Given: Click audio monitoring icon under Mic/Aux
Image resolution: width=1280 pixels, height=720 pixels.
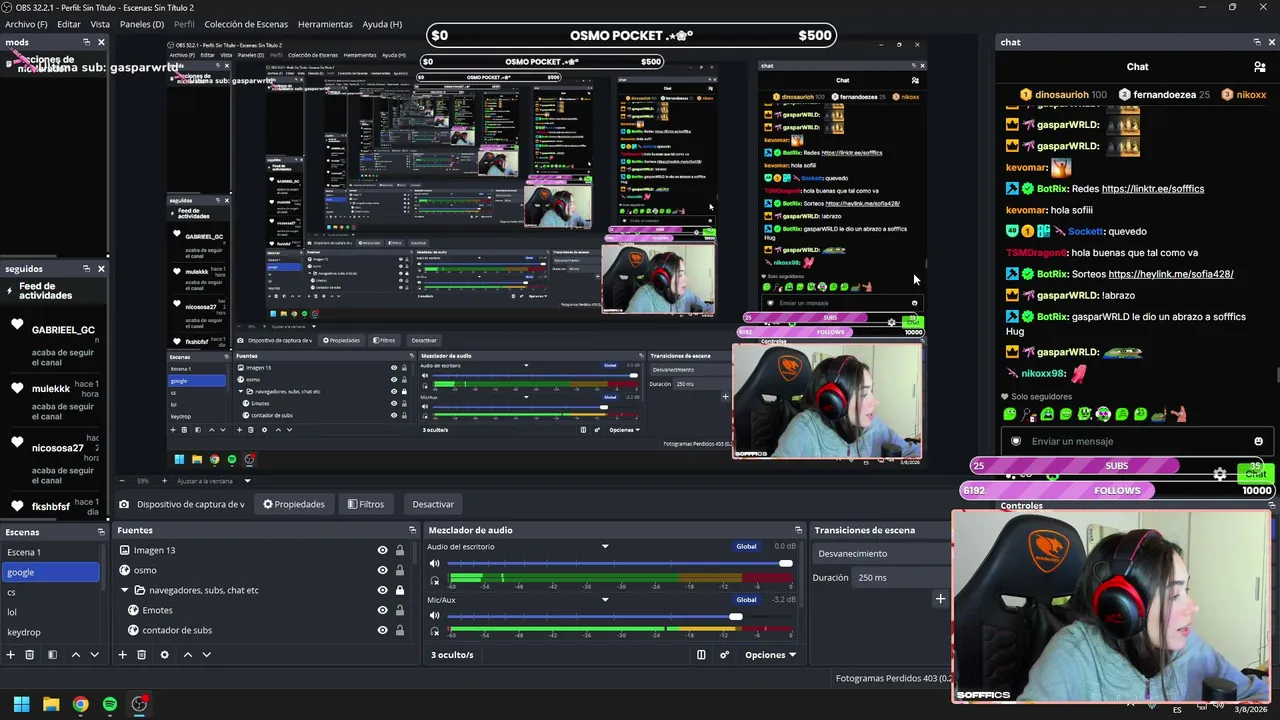Looking at the screenshot, I should [x=434, y=632].
